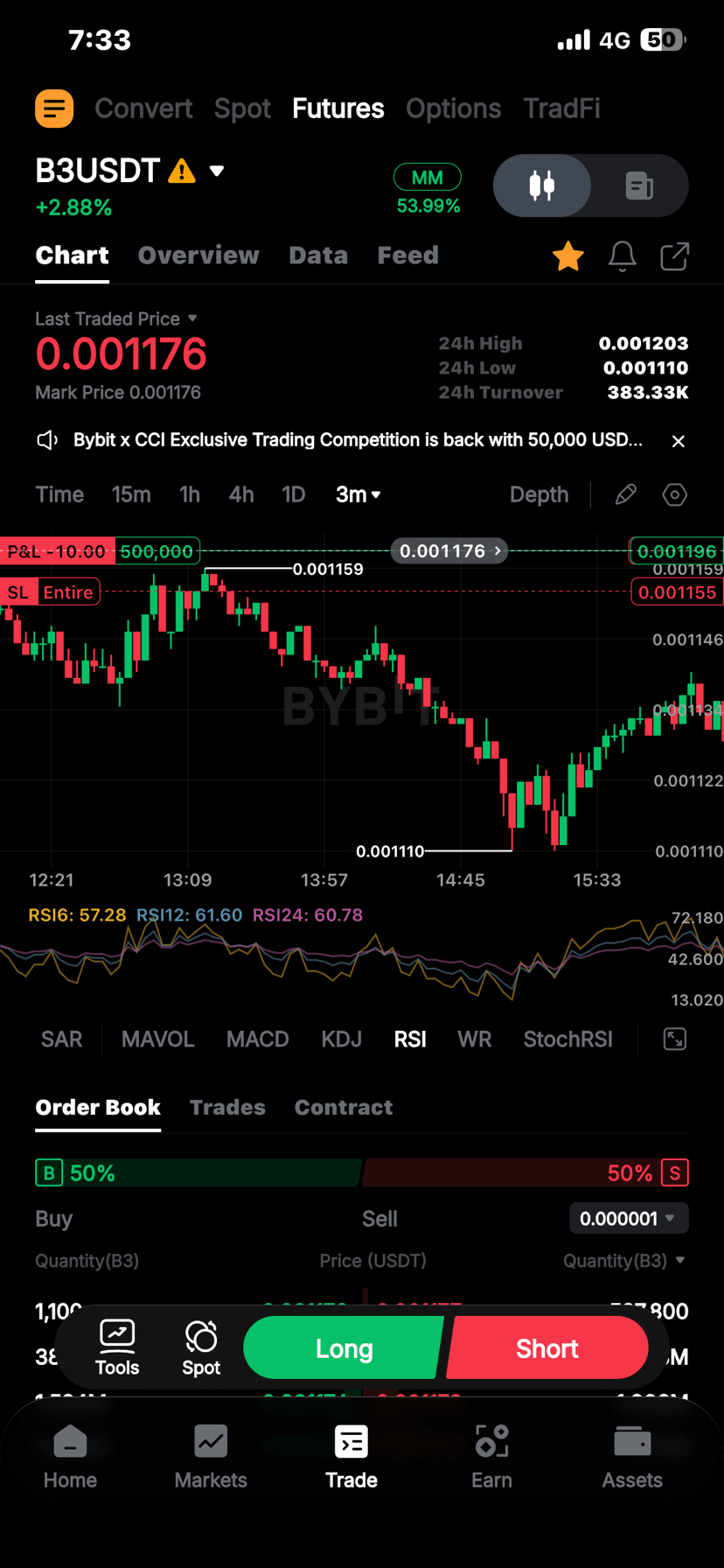This screenshot has width=724, height=1568.
Task: Switch to the Overview tab
Action: coord(198,255)
